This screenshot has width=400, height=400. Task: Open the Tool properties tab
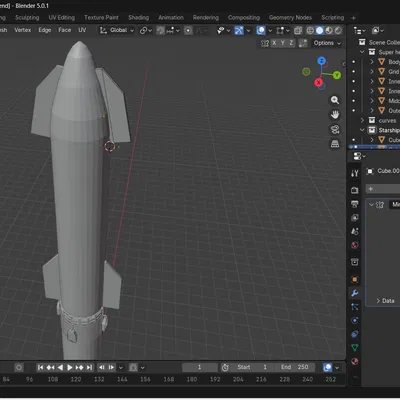(355, 173)
